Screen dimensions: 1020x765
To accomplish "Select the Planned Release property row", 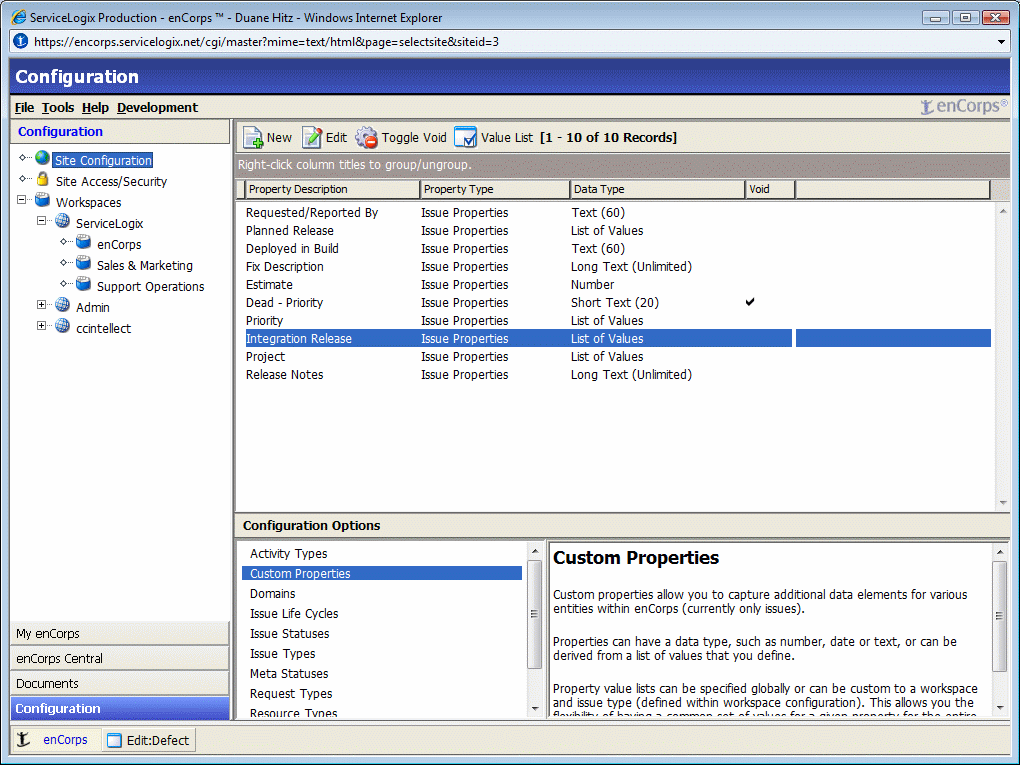I will (617, 231).
